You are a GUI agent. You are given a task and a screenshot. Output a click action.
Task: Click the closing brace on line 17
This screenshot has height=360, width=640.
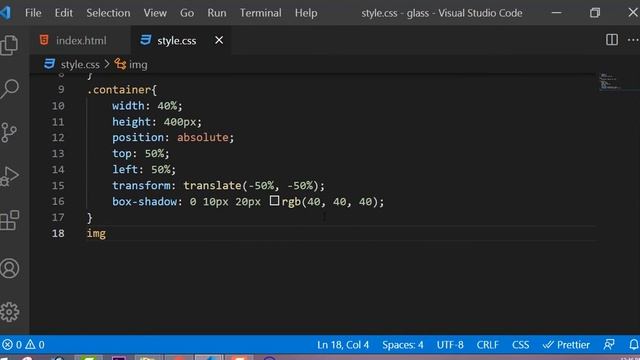tap(90, 218)
